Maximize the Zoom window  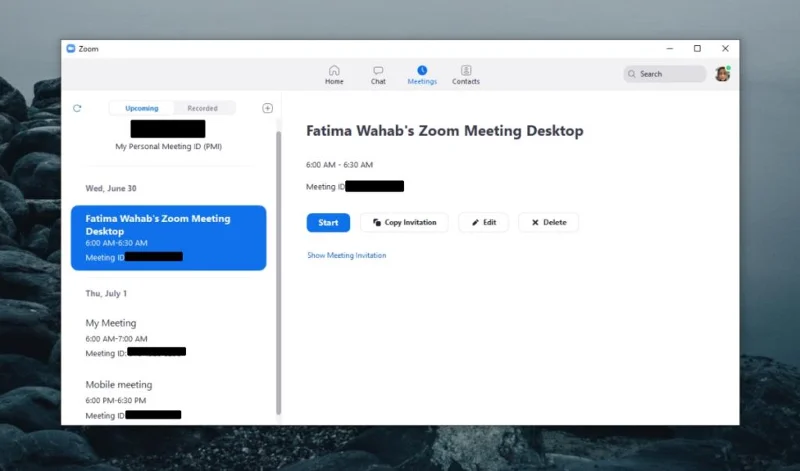(x=697, y=48)
